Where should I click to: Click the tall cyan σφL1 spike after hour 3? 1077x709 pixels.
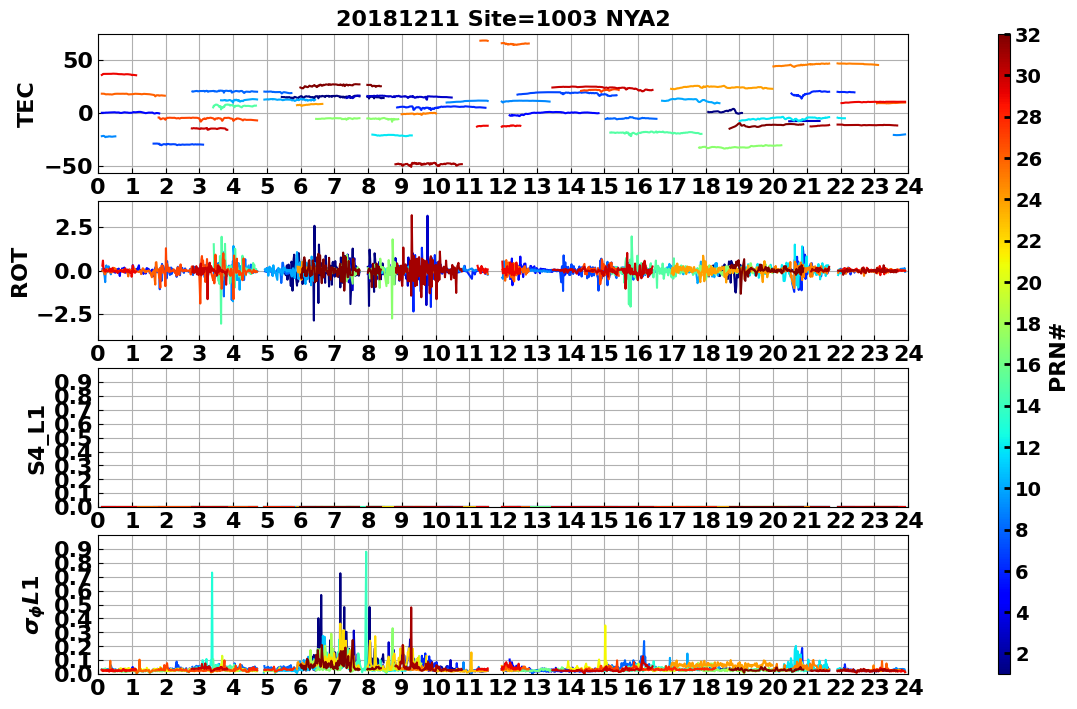tap(212, 618)
